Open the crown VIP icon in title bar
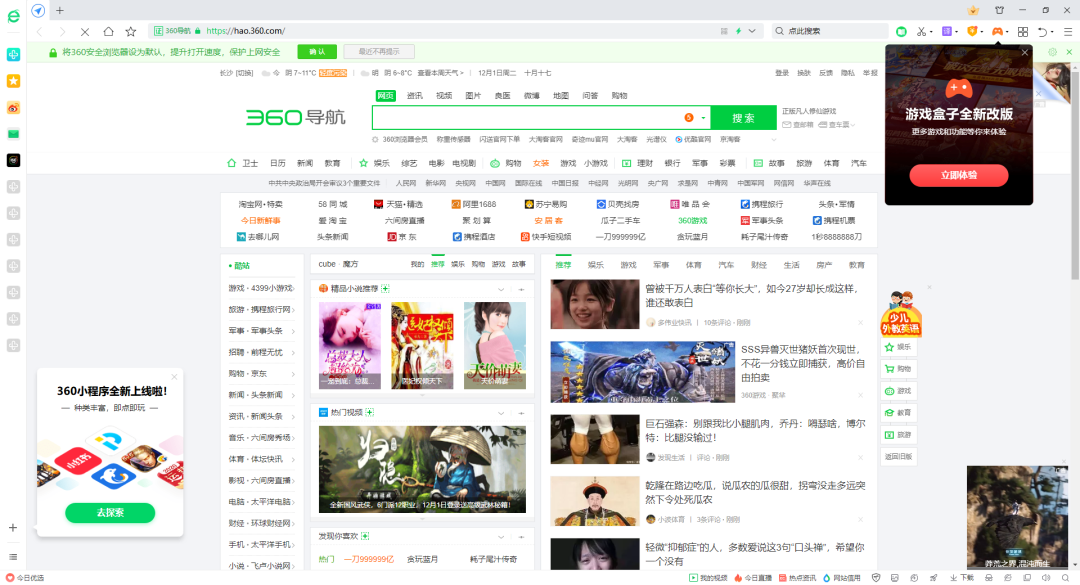 pyautogui.click(x=973, y=10)
